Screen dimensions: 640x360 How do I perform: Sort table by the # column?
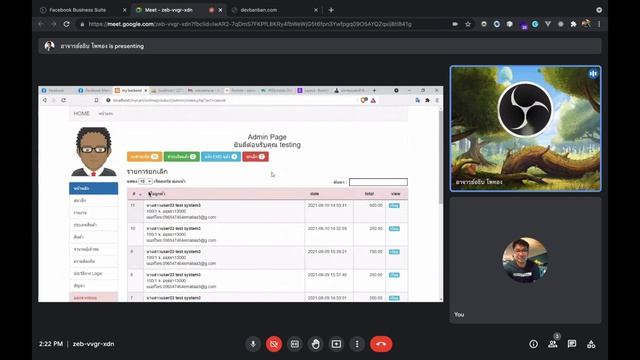click(x=136, y=194)
